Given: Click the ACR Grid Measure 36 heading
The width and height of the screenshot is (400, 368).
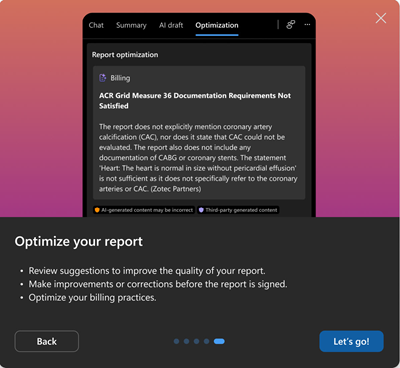Looking at the screenshot, I should pos(195,101).
